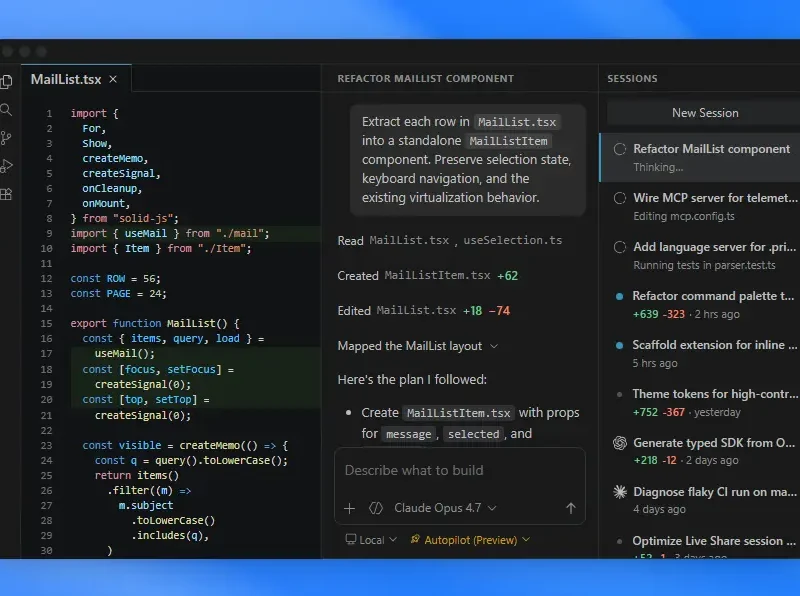The image size is (800, 596).
Task: Click the tools icon beside Claude Opus 4.7
Action: tap(376, 508)
